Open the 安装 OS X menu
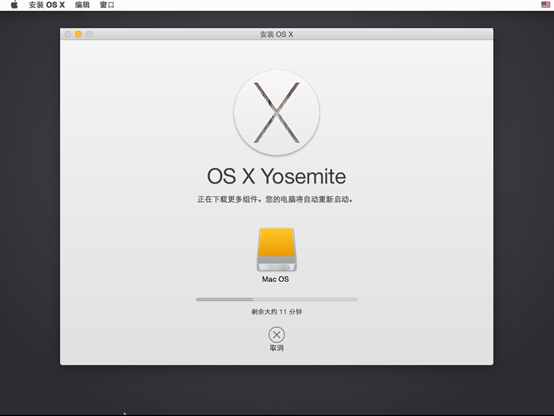Image resolution: width=554 pixels, height=416 pixels. (47, 5)
